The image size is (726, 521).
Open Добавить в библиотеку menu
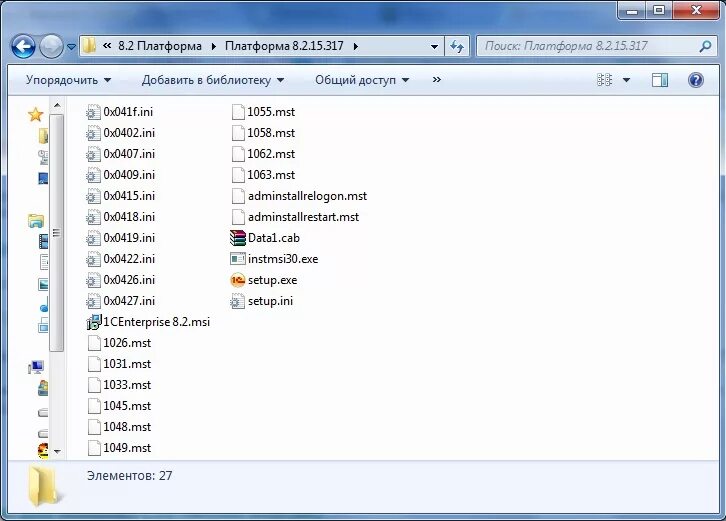tap(213, 80)
